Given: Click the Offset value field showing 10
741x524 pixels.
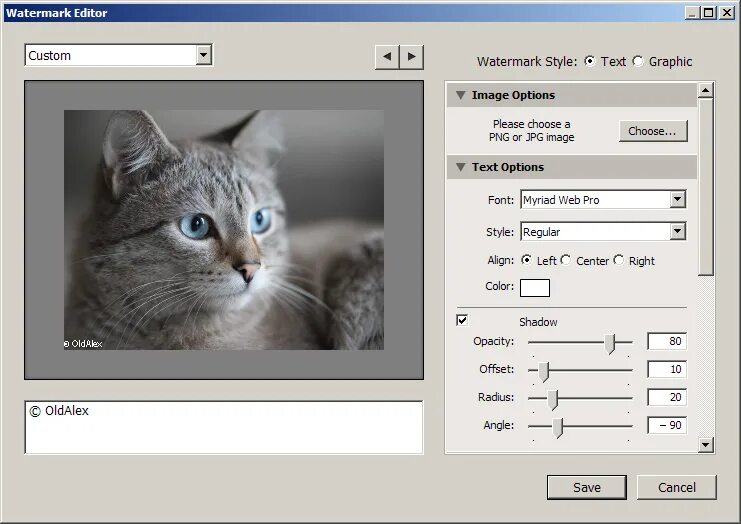Looking at the screenshot, I should [x=667, y=369].
